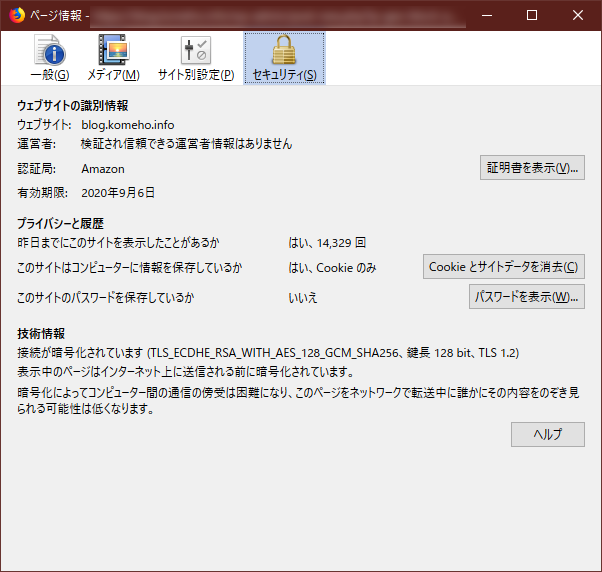Minimize the page info window

click(x=487, y=15)
